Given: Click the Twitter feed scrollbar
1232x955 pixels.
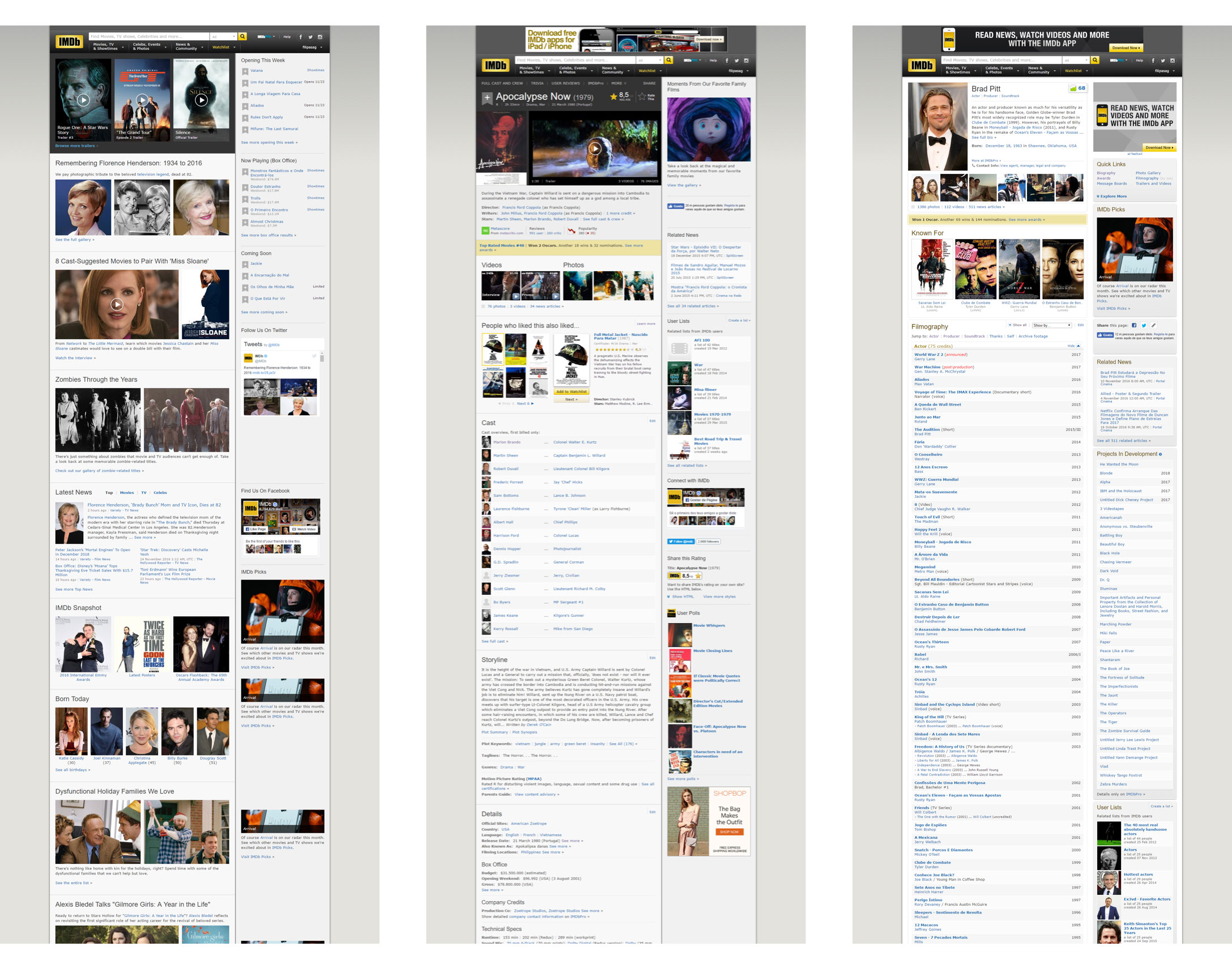Looking at the screenshot, I should click(322, 358).
